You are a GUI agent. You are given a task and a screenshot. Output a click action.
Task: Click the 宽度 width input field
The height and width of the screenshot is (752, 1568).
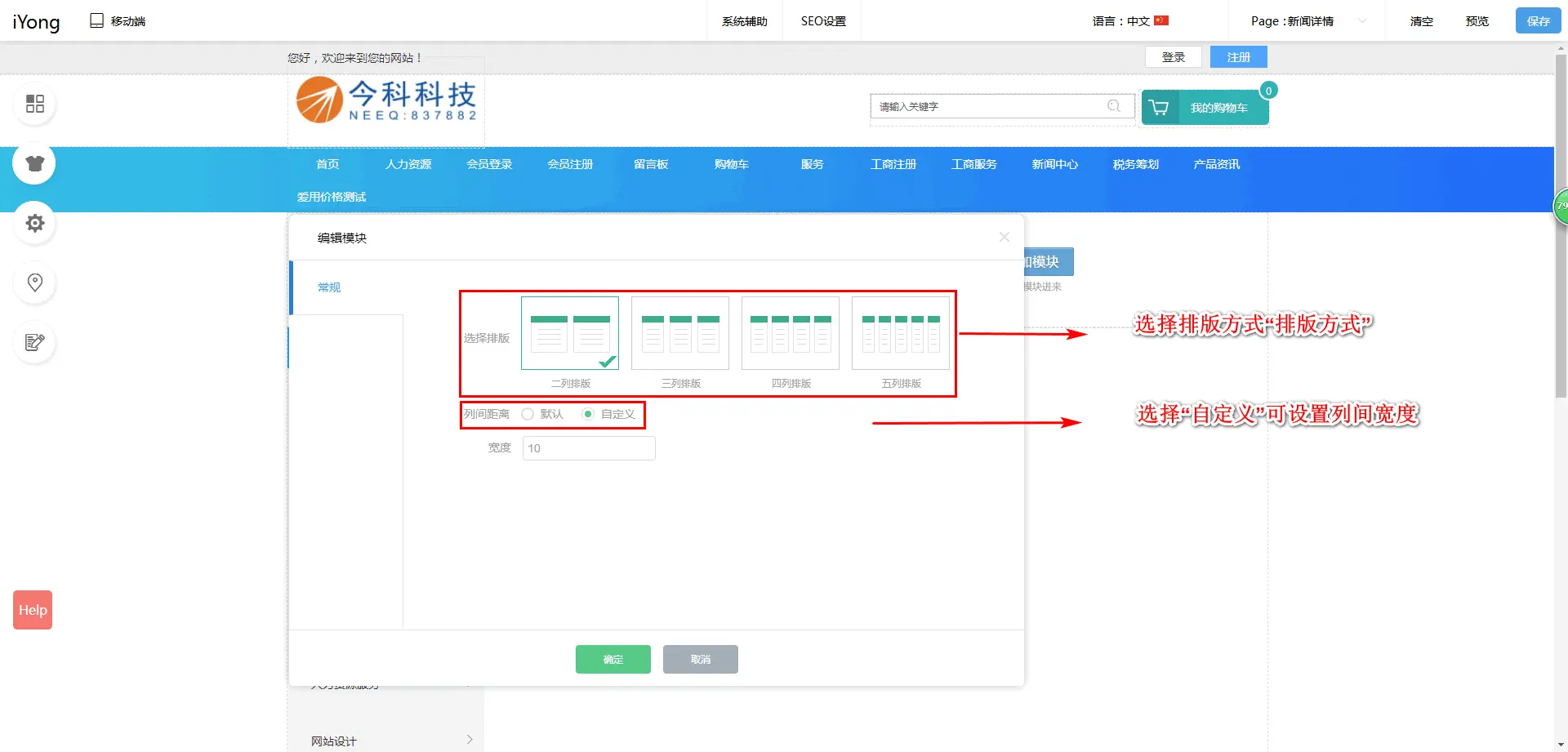coord(589,448)
